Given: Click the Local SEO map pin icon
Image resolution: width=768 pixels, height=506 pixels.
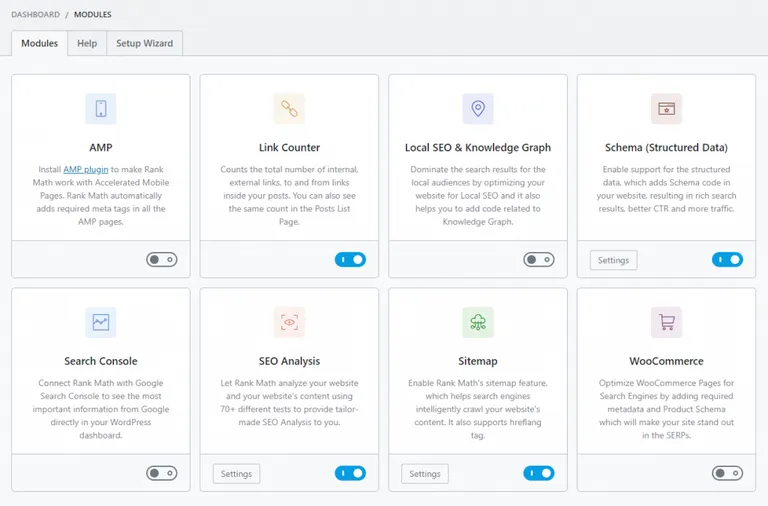Looking at the screenshot, I should (x=478, y=109).
